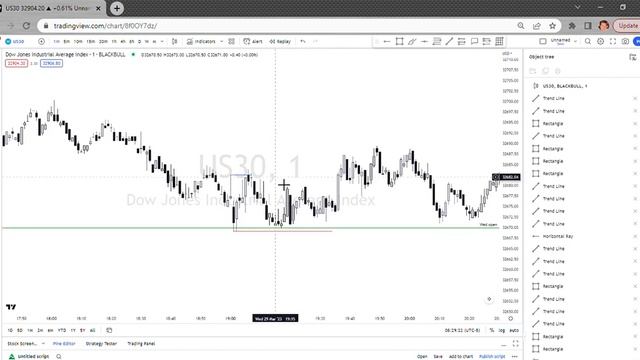Select Horizontal Line tool in favorites bar
The image size is (640, 360).
pyautogui.click(x=424, y=42)
